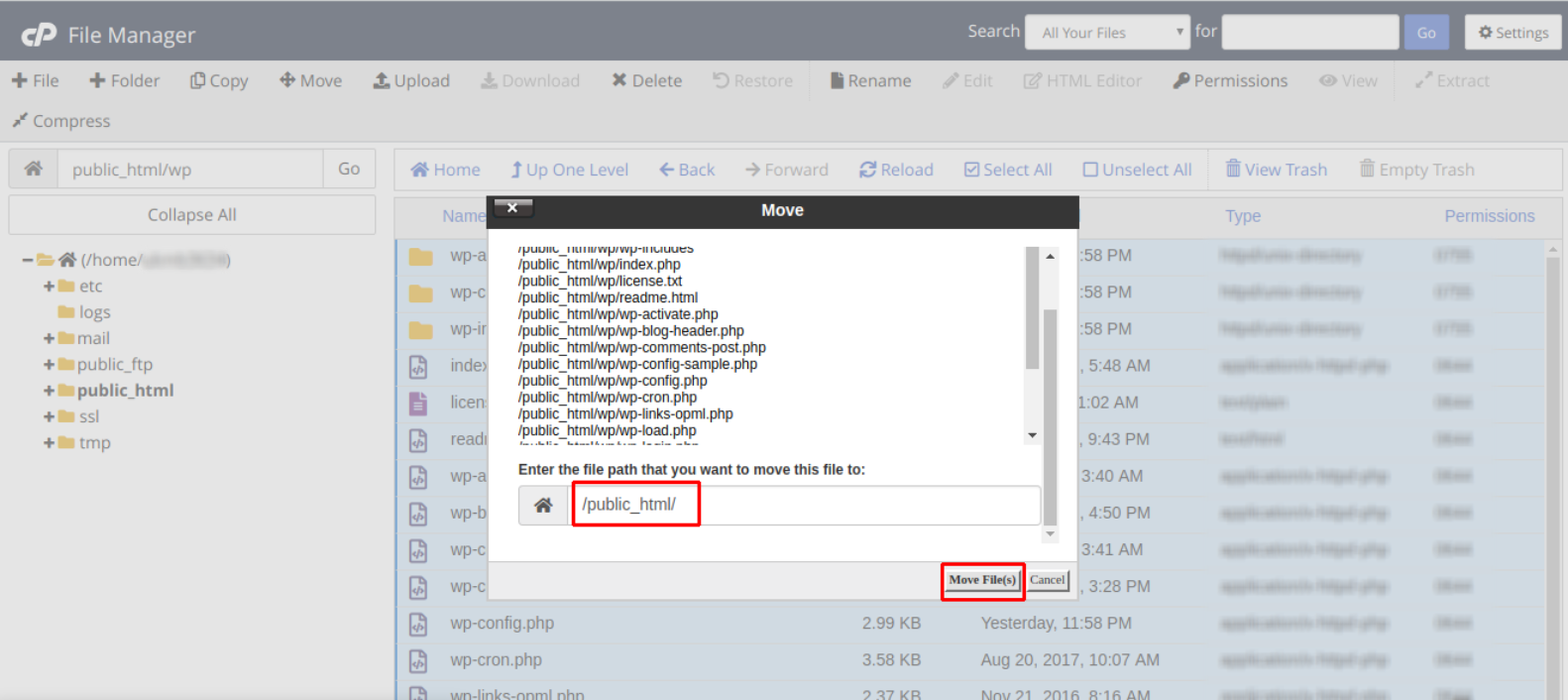
Task: Click the Extract toolbar button
Action: point(1452,80)
